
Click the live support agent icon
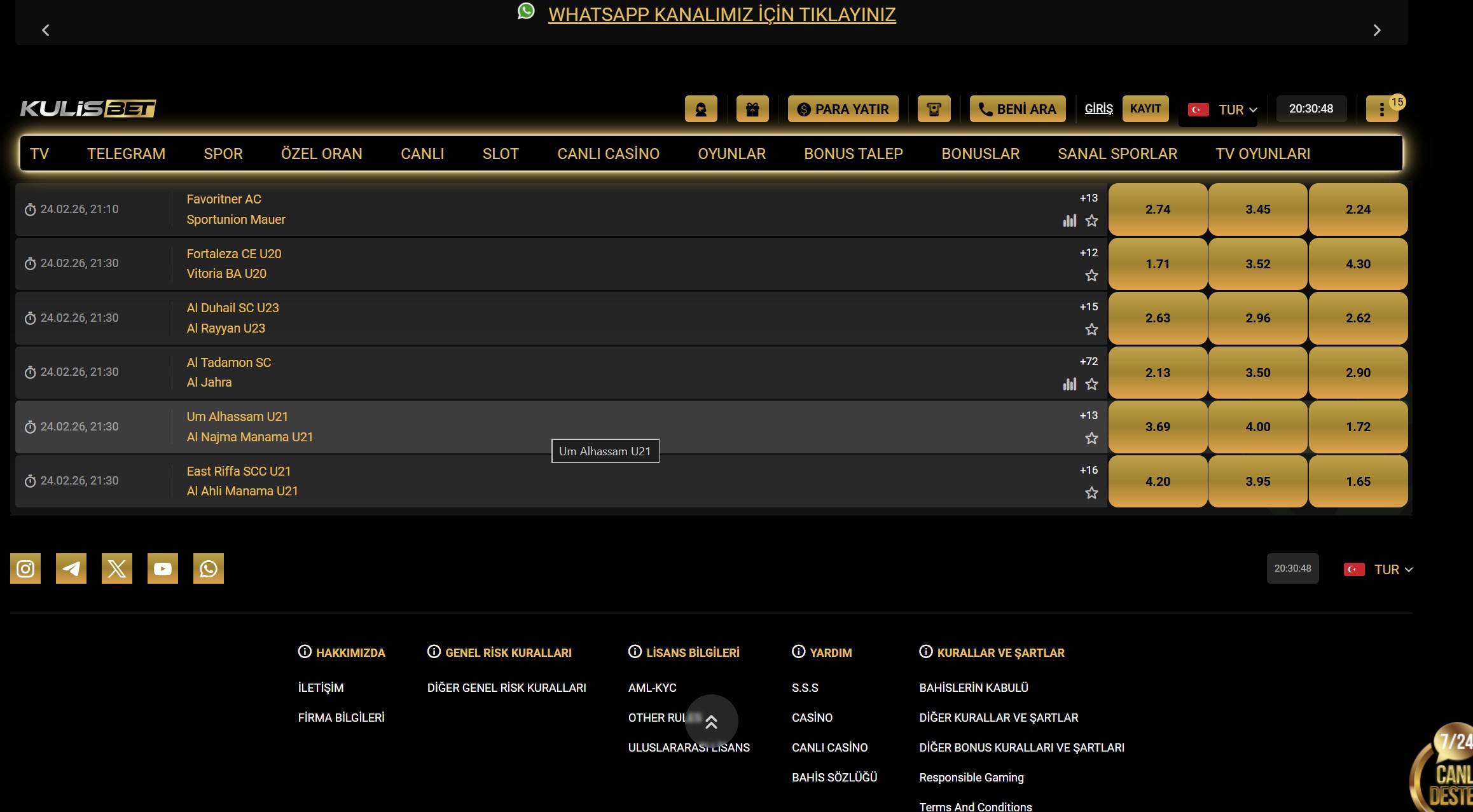pos(701,109)
